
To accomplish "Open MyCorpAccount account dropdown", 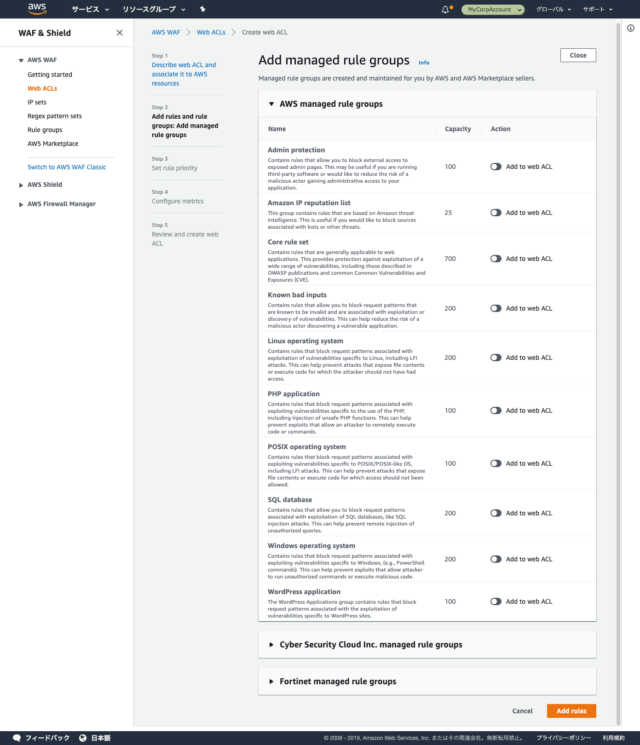I will click(x=493, y=10).
